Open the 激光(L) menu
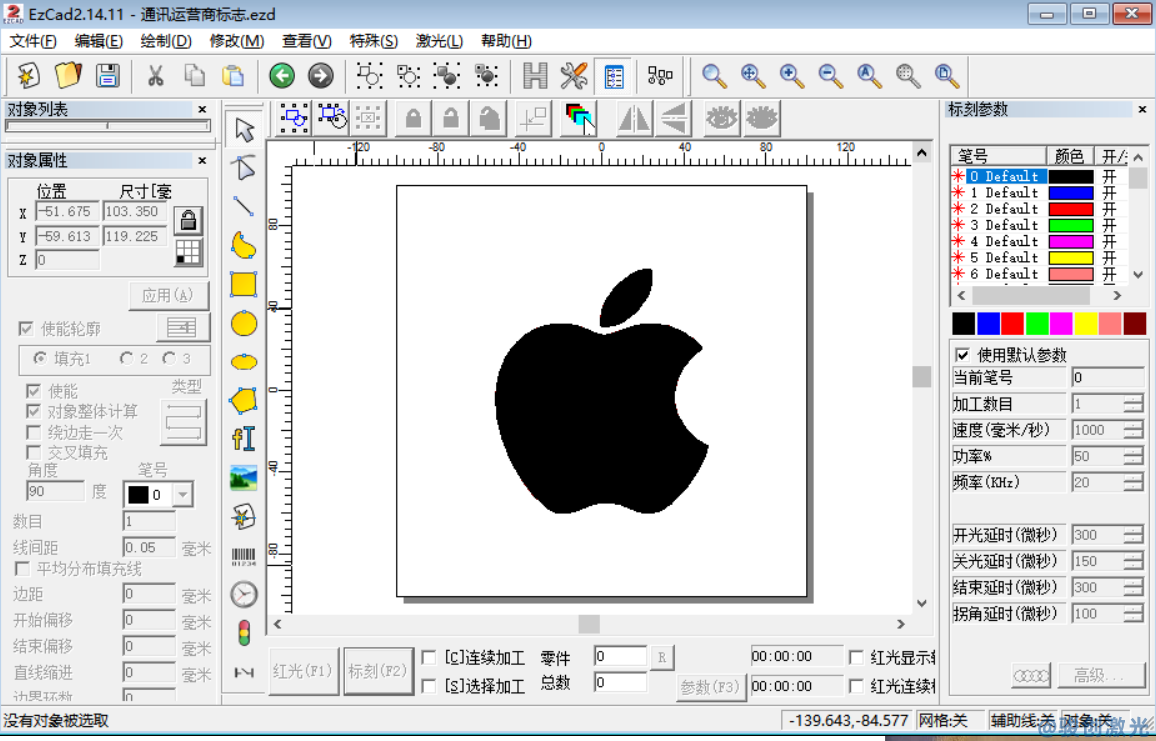This screenshot has height=741, width=1156. [x=439, y=41]
